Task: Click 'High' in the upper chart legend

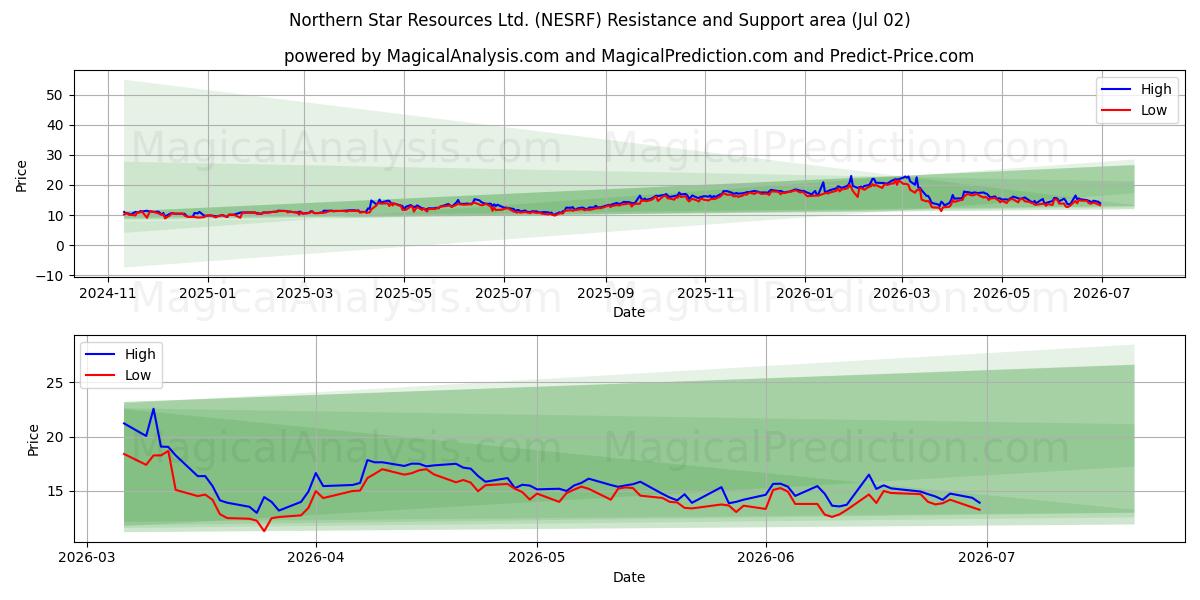Action: (1157, 89)
